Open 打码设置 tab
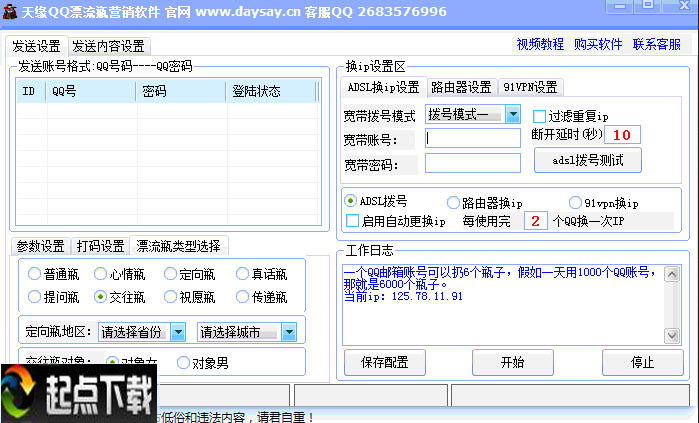Screen dimensions: 699x423 click(x=100, y=246)
